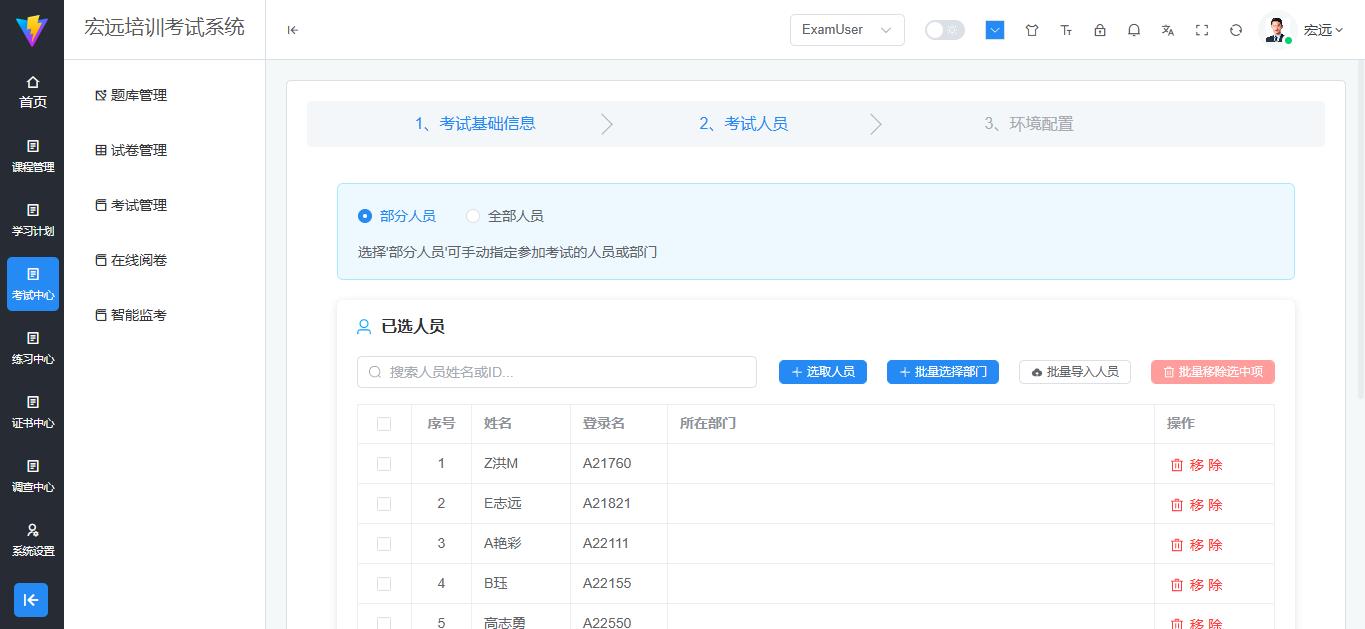Check the header checkbox to select all rows
The height and width of the screenshot is (629, 1365).
pos(384,424)
